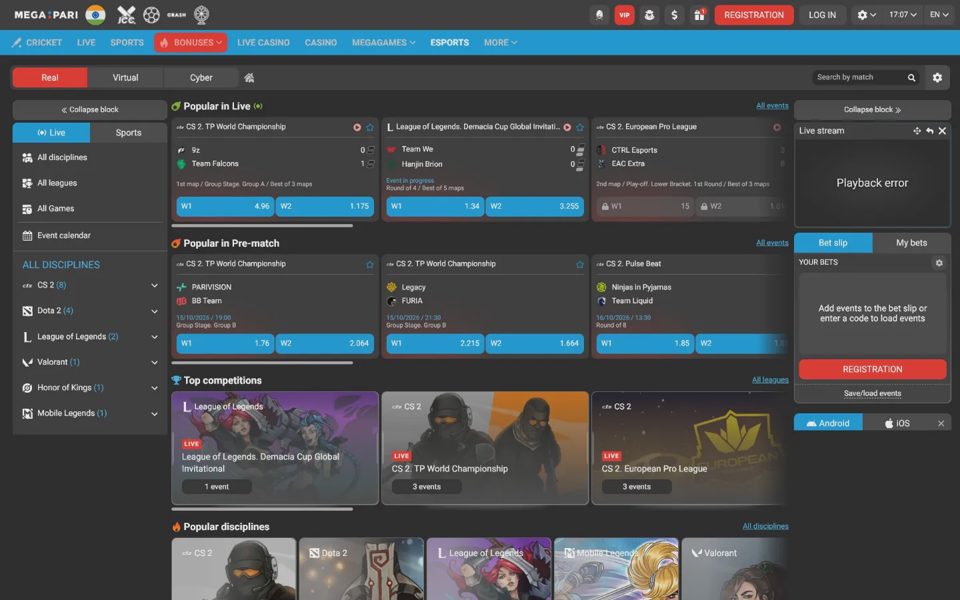Click the mascot icon next to VIP
Image resolution: width=960 pixels, height=600 pixels.
click(649, 15)
